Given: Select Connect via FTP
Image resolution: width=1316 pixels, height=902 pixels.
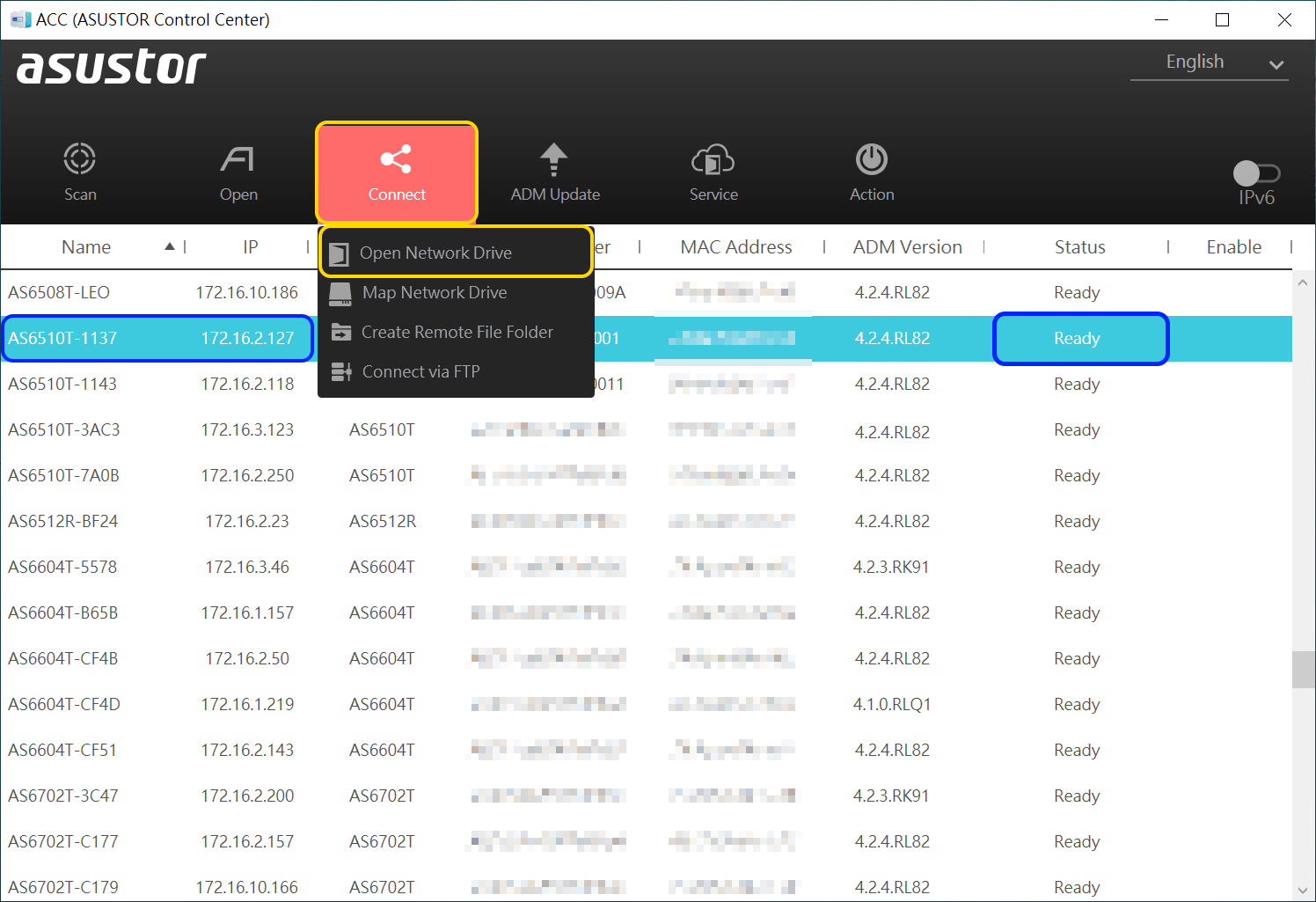Looking at the screenshot, I should coord(456,371).
